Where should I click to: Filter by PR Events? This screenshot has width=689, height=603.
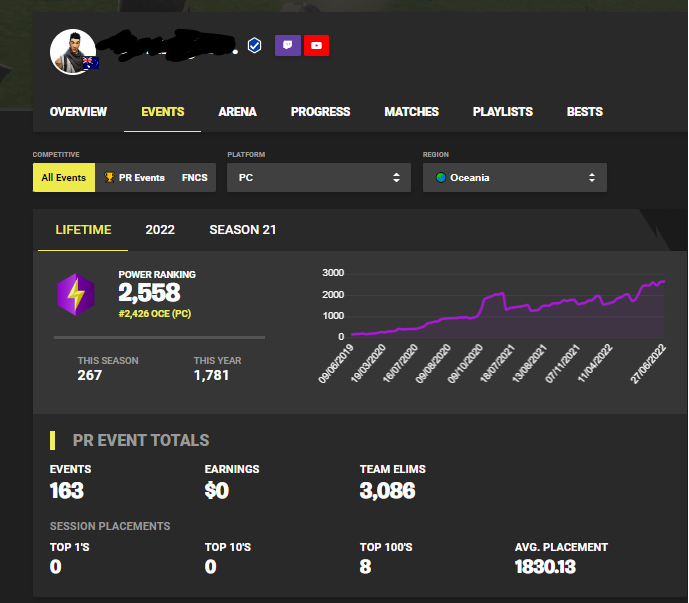point(134,178)
